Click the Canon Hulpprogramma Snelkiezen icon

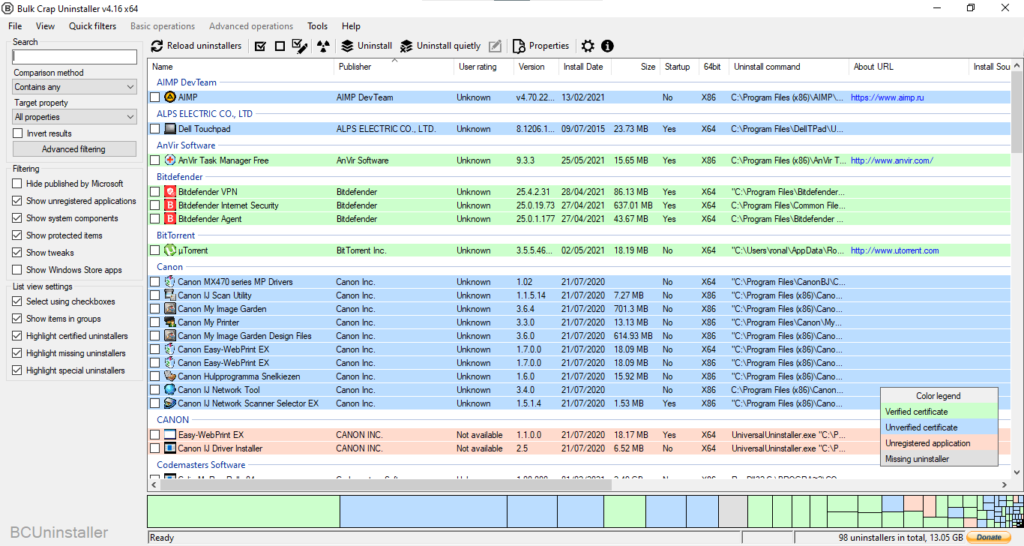tap(170, 376)
